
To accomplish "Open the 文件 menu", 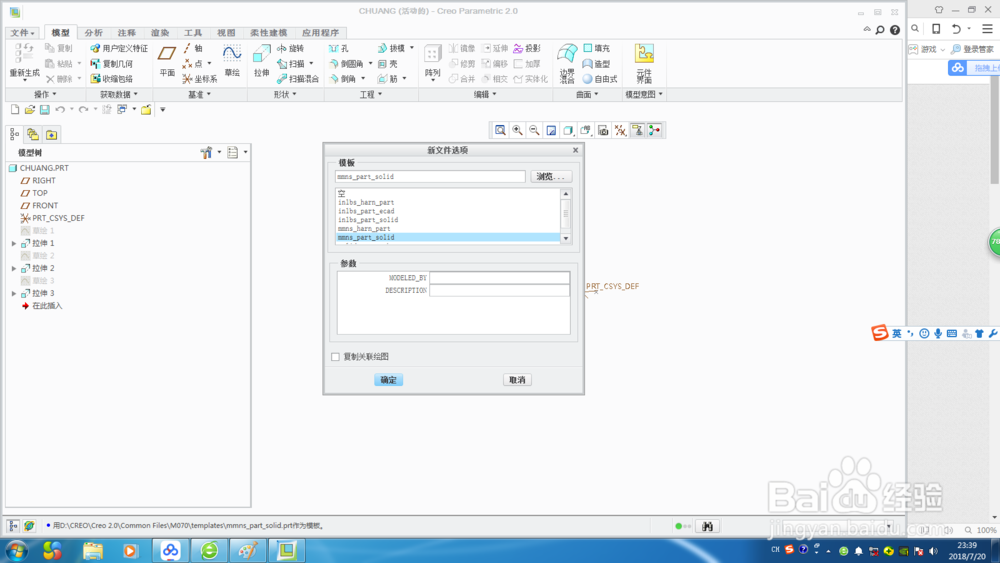I will (x=22, y=33).
